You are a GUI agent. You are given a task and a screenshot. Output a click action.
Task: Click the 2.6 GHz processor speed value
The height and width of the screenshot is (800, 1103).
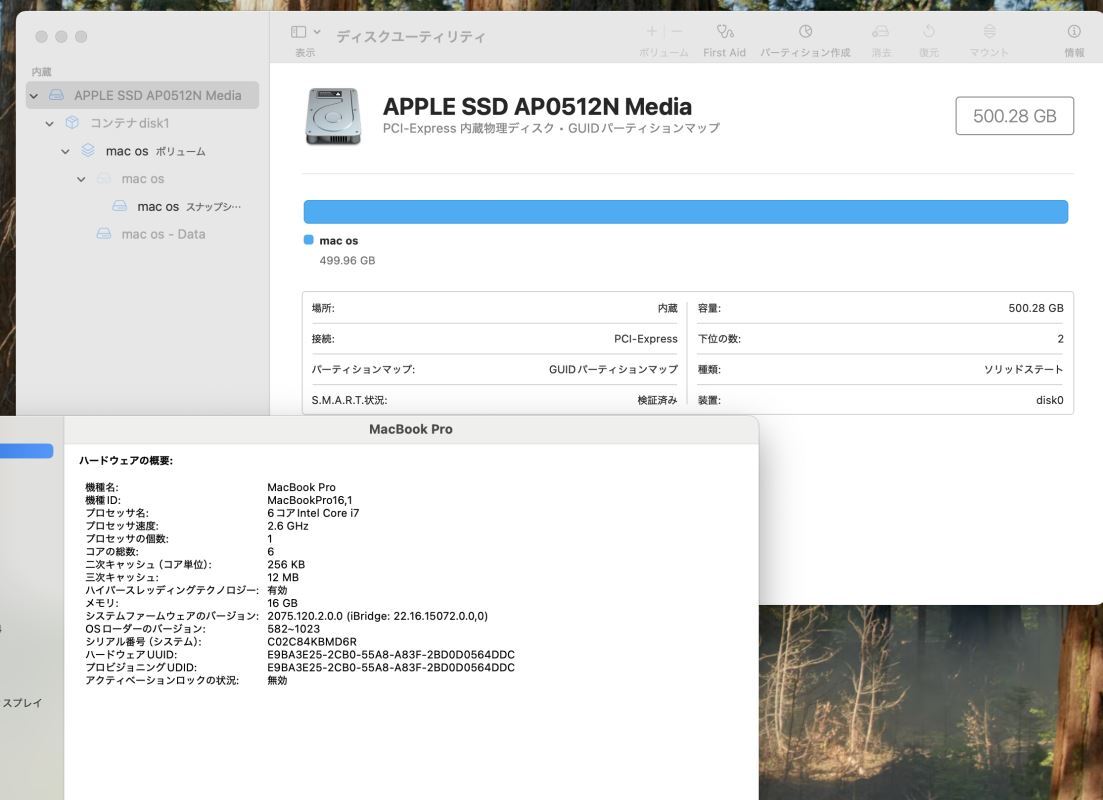pos(288,526)
